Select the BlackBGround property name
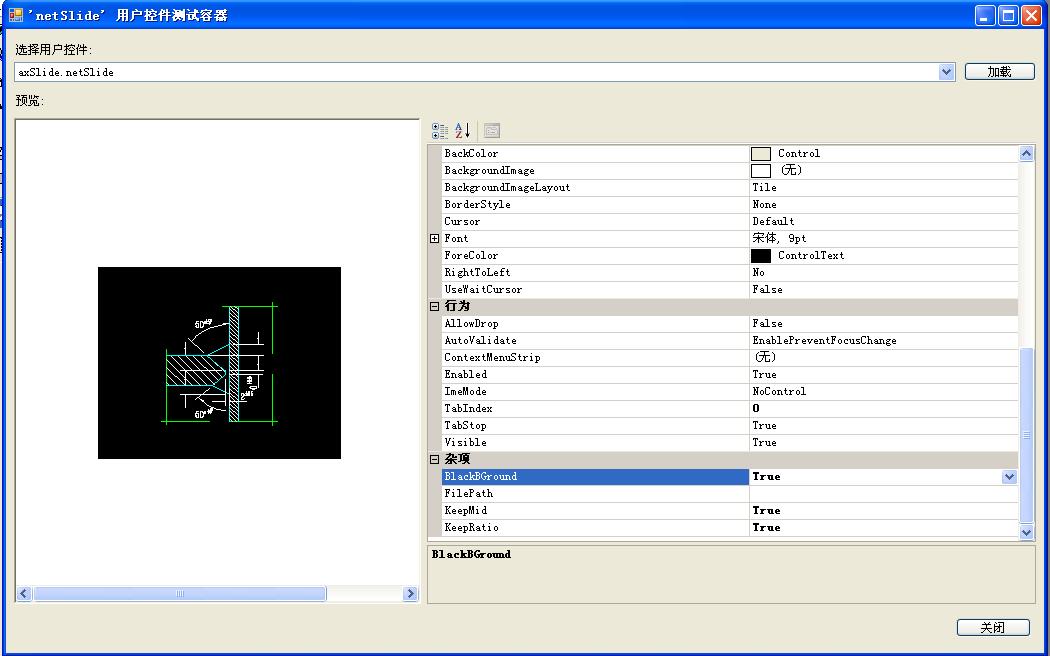This screenshot has width=1050, height=656. pos(480,477)
